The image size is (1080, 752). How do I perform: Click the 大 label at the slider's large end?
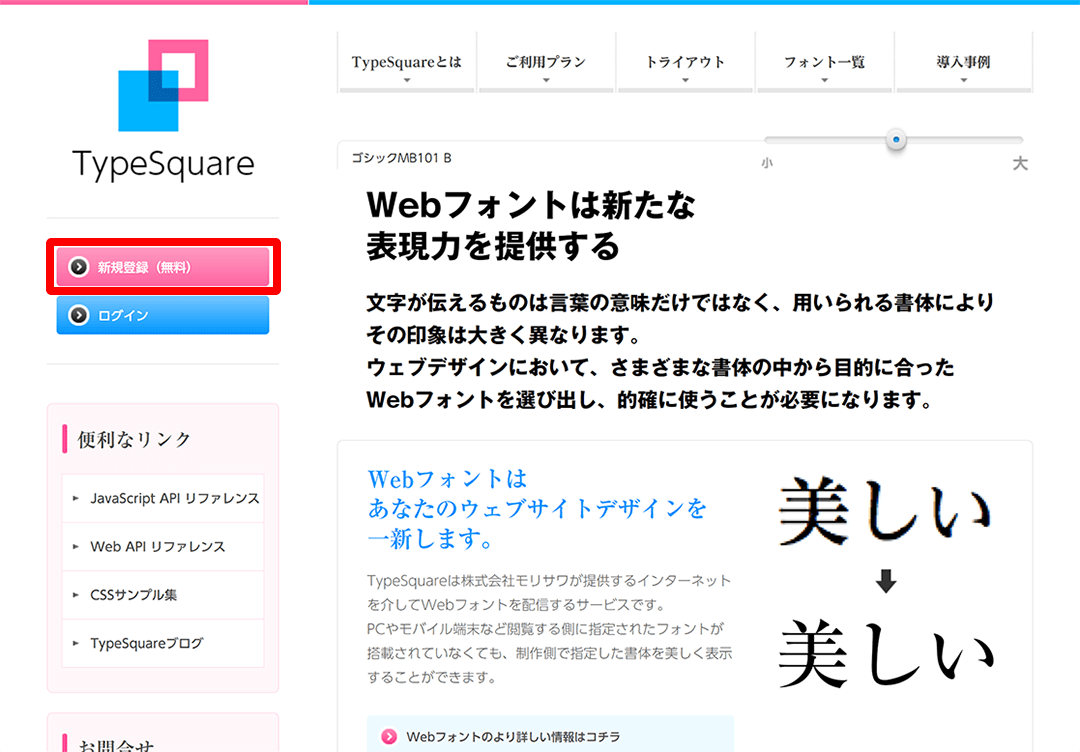[x=1020, y=163]
